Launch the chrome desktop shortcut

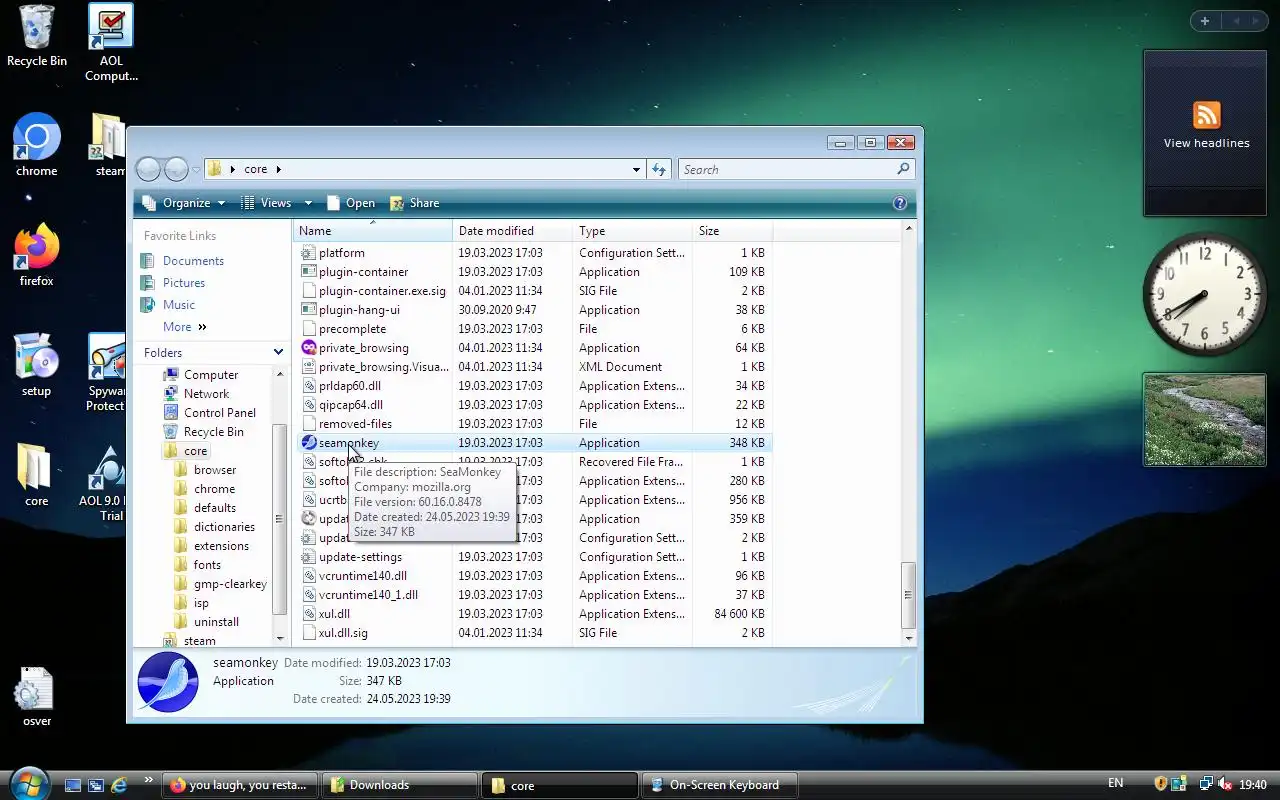coord(37,146)
